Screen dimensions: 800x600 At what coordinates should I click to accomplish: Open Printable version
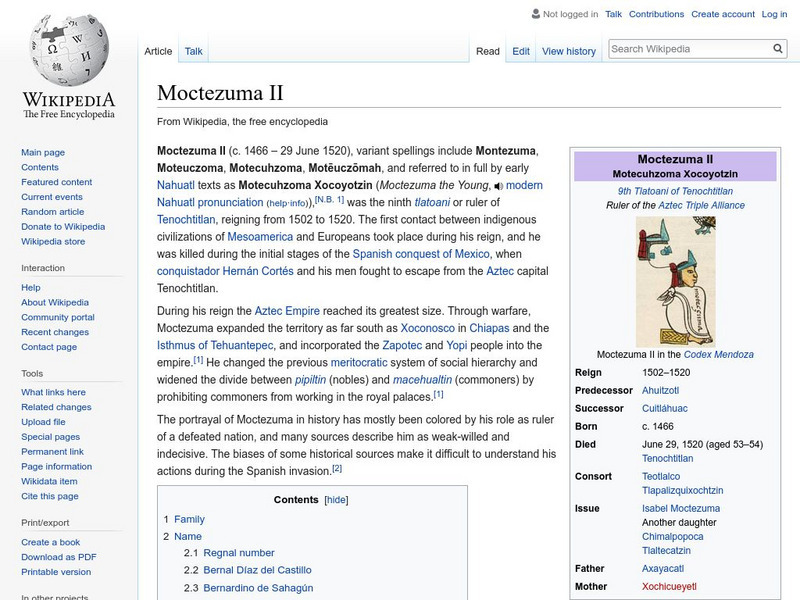(x=56, y=572)
